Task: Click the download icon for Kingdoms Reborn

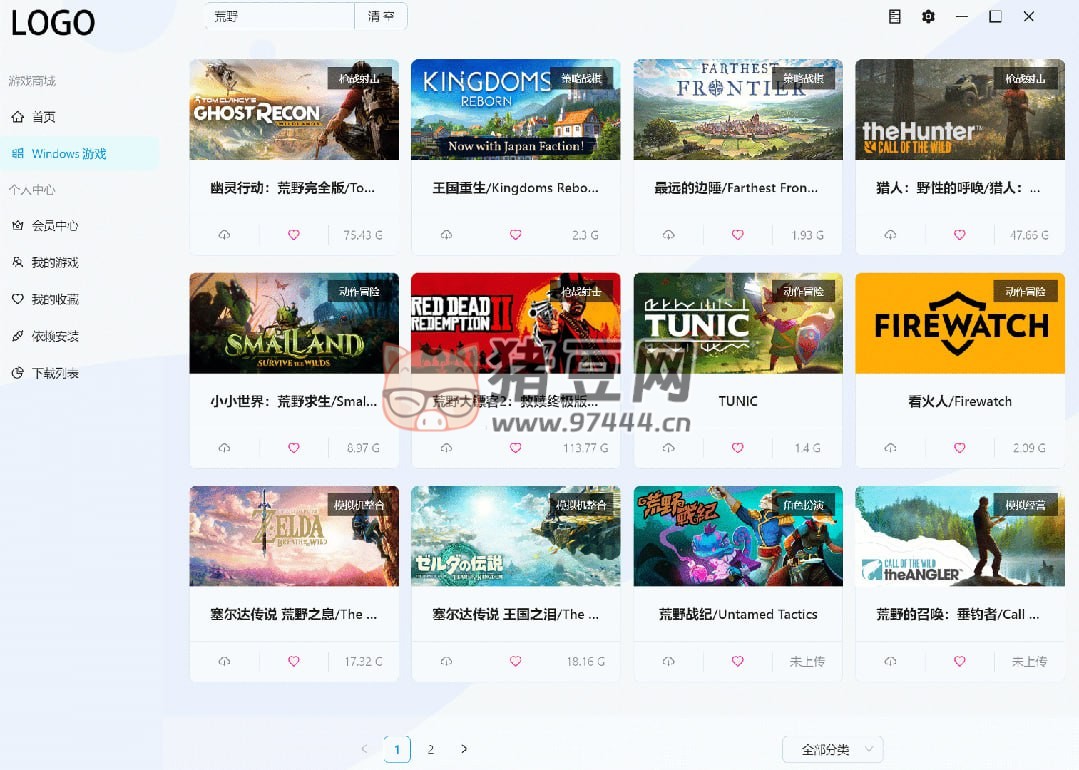Action: [x=446, y=235]
